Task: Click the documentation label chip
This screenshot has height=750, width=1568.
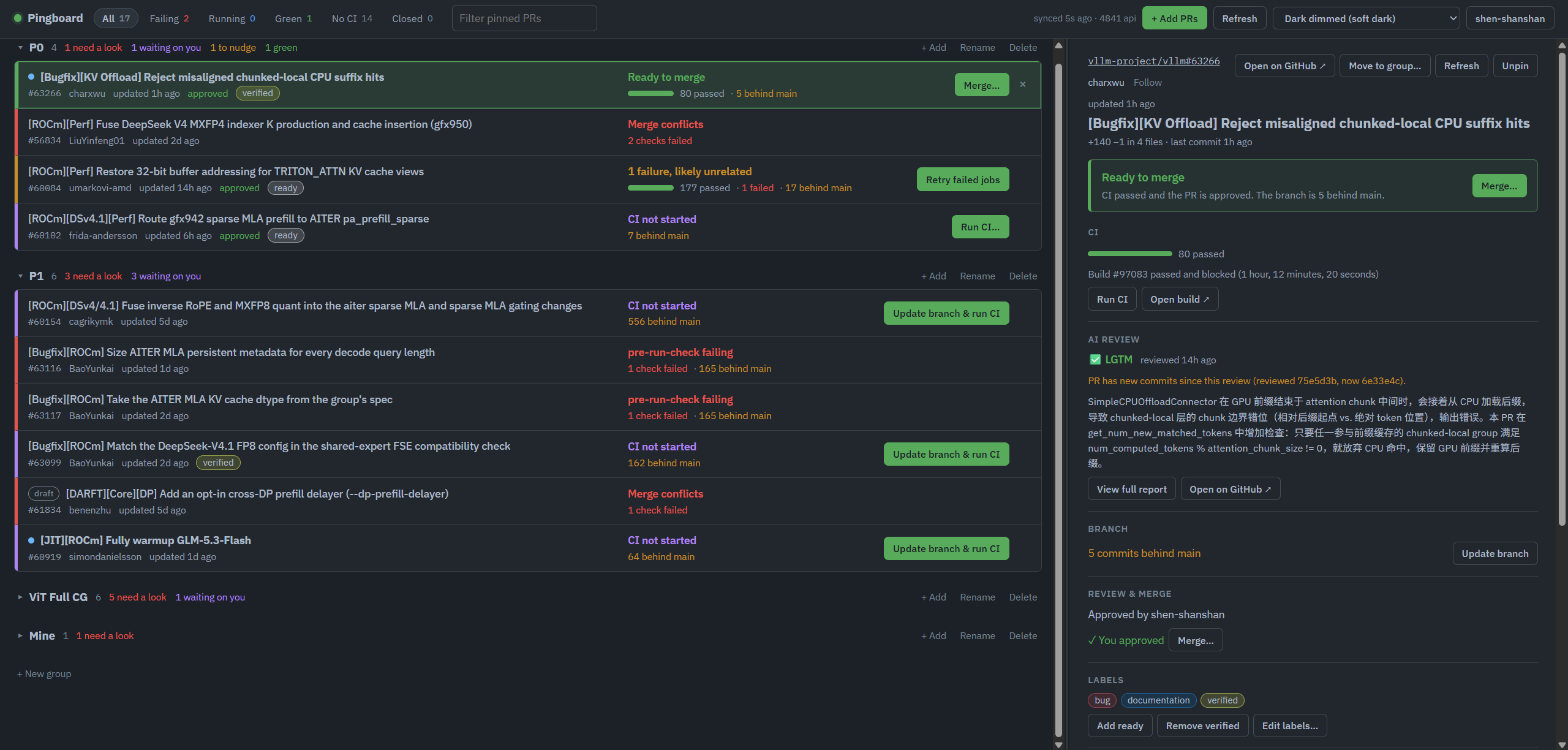Action: pos(1158,700)
